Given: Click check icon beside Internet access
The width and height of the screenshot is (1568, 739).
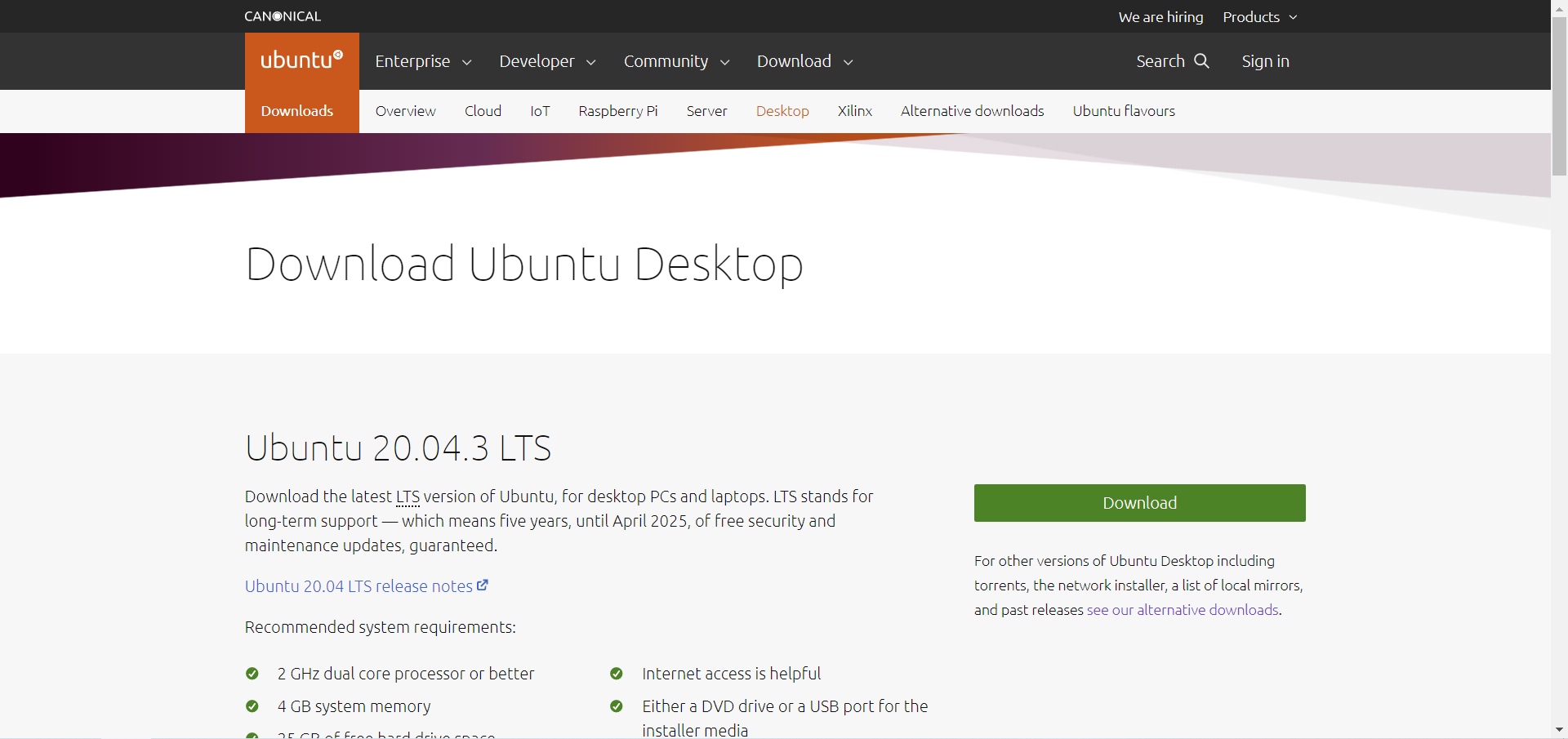Looking at the screenshot, I should click(x=617, y=674).
